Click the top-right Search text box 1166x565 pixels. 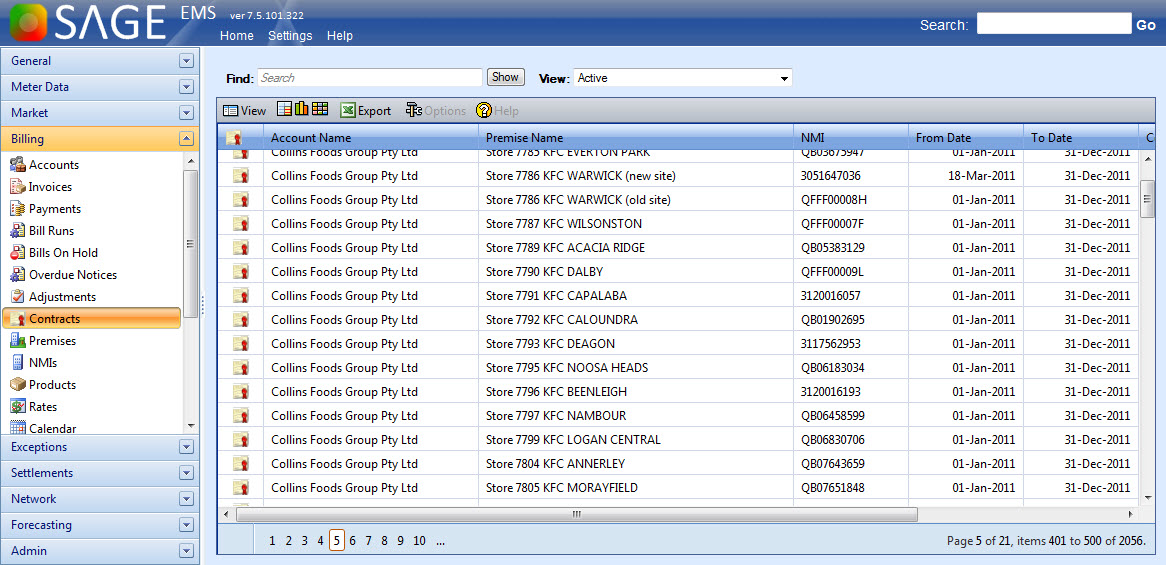[x=1054, y=24]
